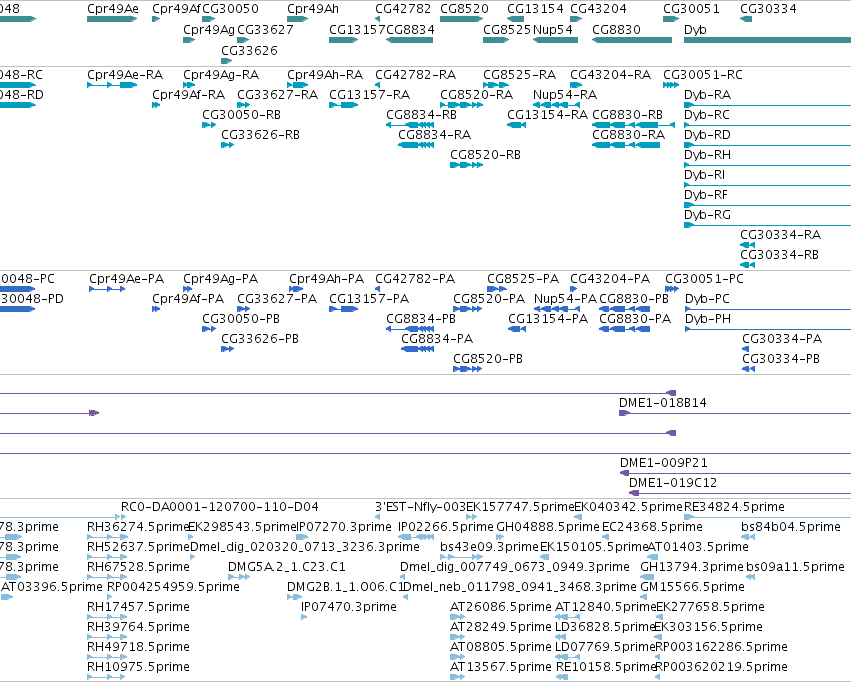
Task: Select transcript CG33626-RB
Action: [227, 145]
